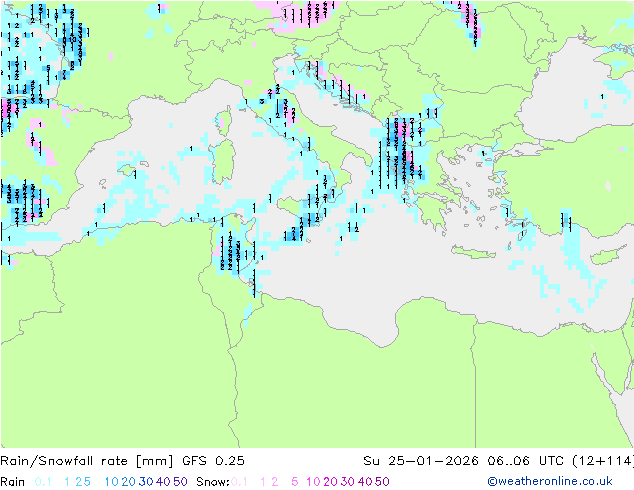This screenshot has height=490, width=634.
Task: Select the Rain legend value 10
Action: [112, 482]
